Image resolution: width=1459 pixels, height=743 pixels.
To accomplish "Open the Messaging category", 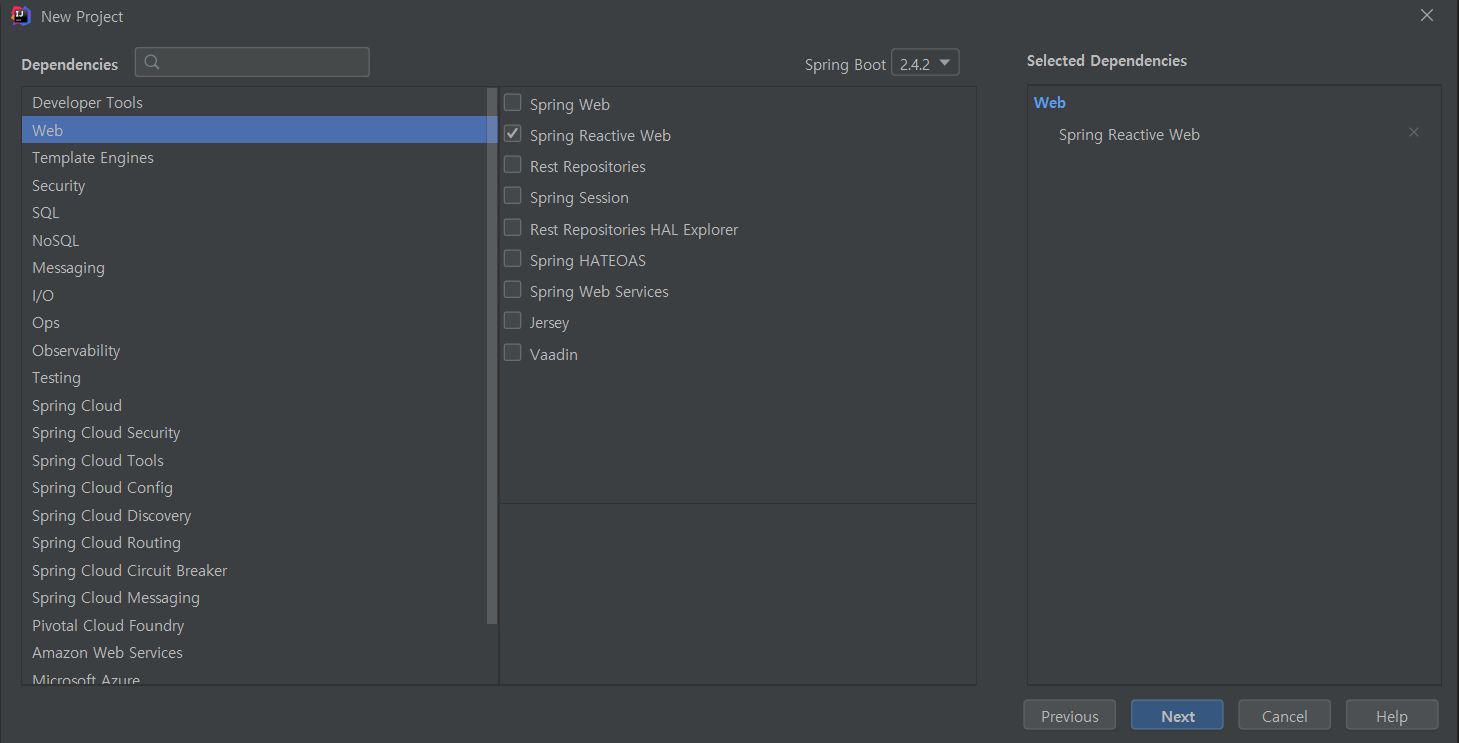I will pos(254,267).
